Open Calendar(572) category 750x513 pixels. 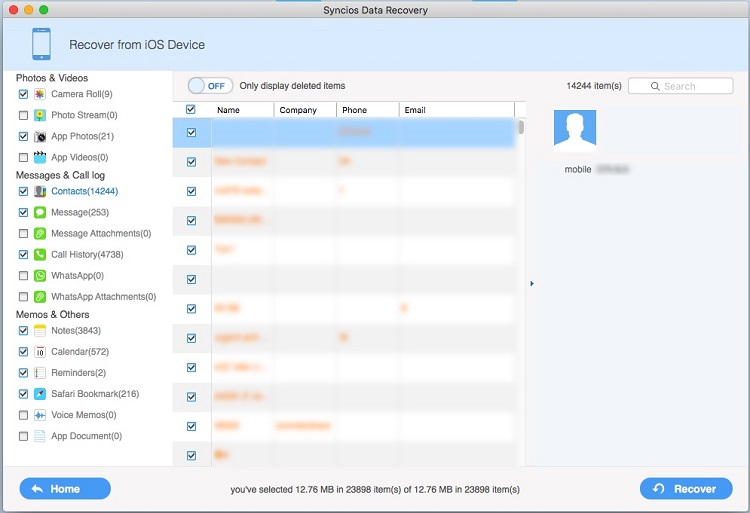80,352
